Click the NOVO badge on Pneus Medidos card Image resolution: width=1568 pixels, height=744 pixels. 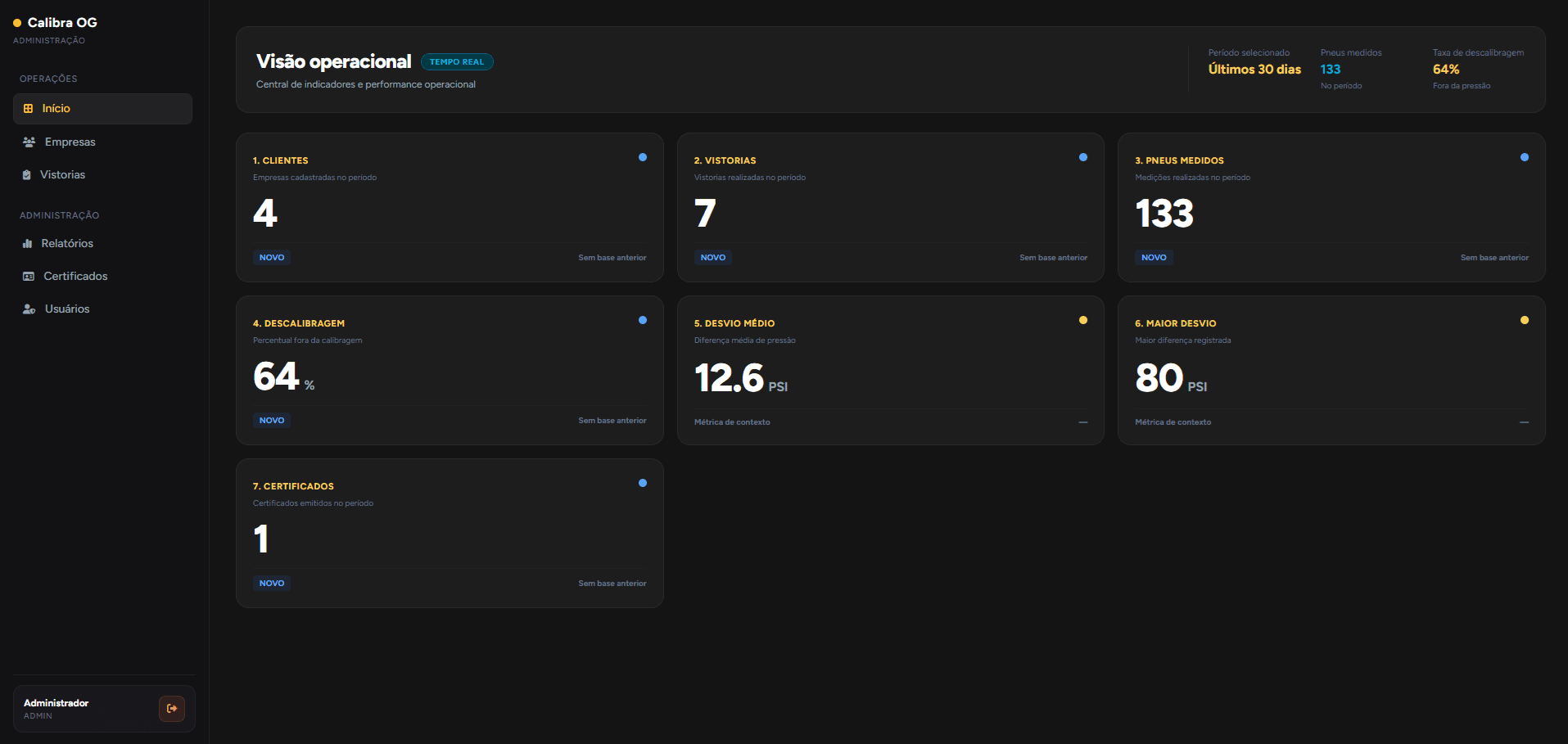click(1154, 258)
